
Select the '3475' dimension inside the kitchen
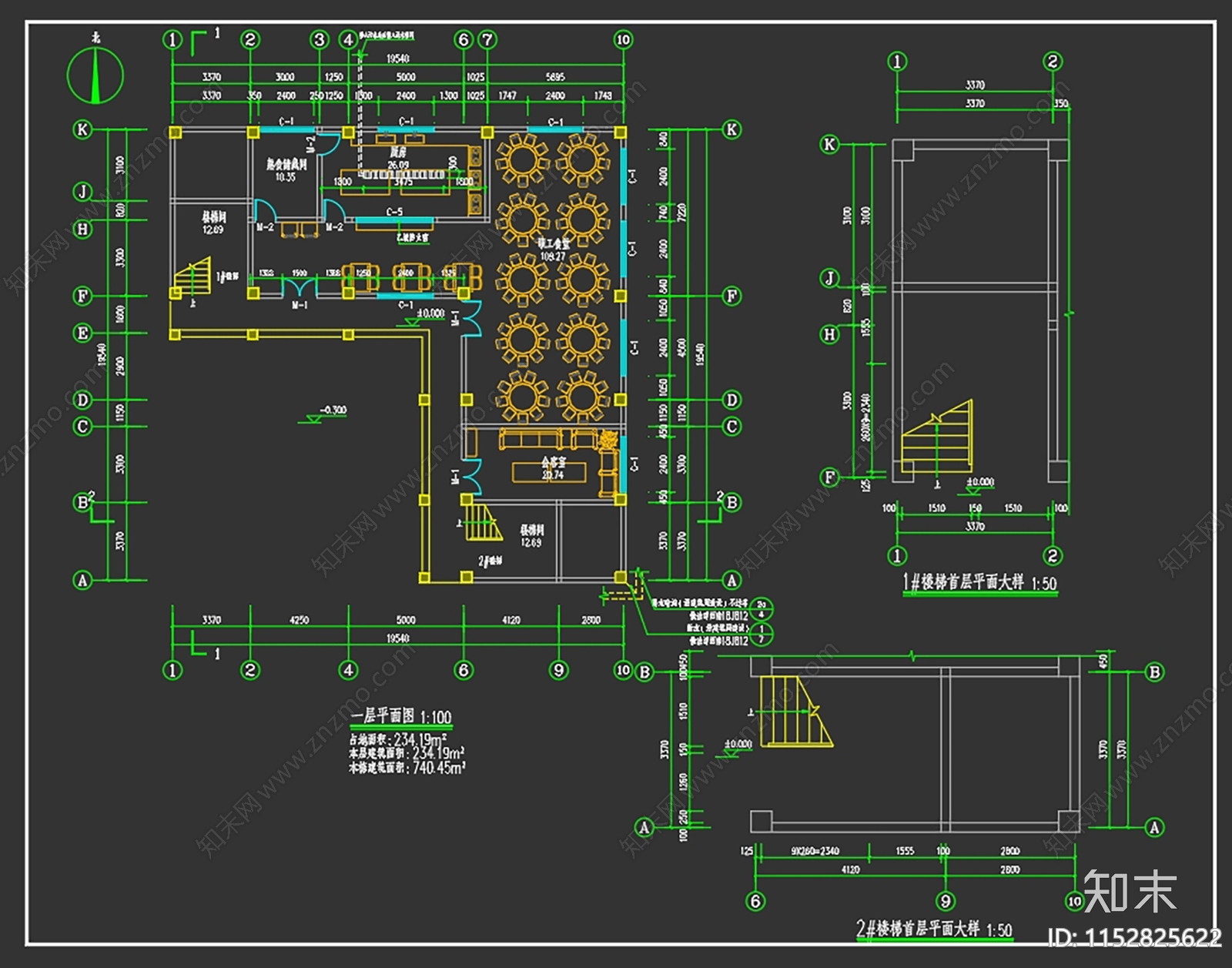coord(403,183)
